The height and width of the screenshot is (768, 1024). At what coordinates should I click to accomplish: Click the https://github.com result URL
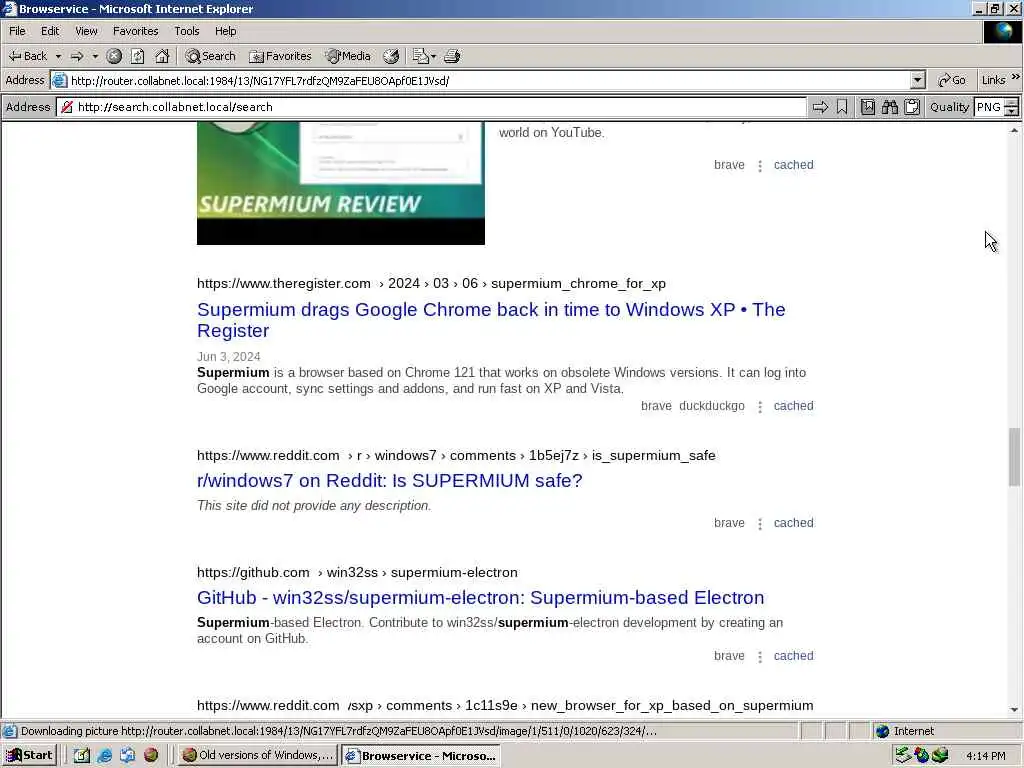pyautogui.click(x=253, y=572)
